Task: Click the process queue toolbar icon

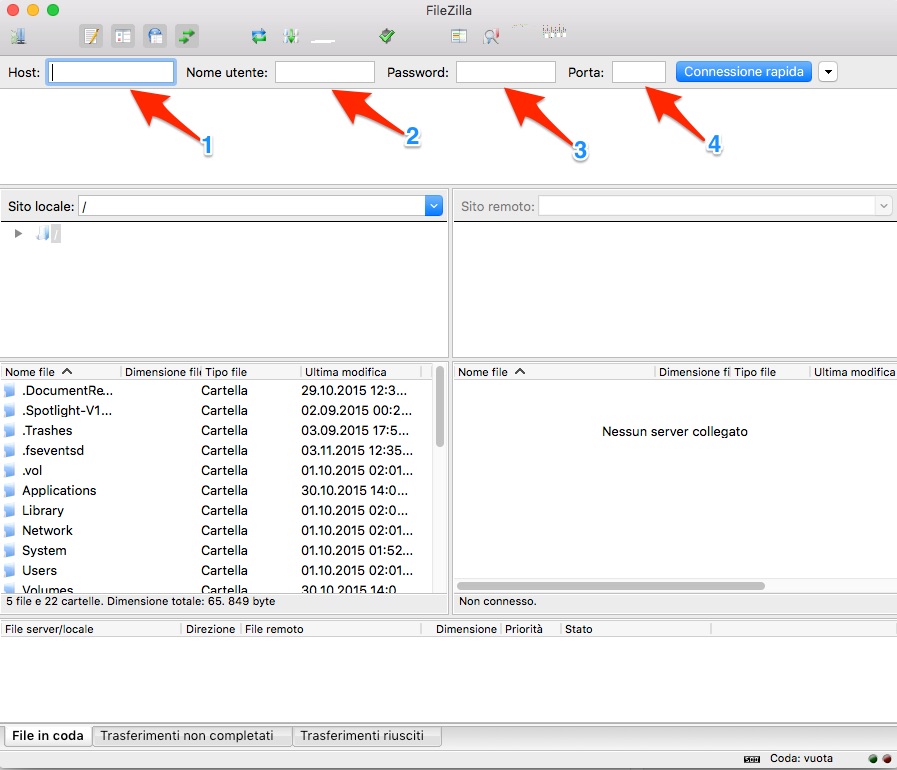Action: [291, 37]
